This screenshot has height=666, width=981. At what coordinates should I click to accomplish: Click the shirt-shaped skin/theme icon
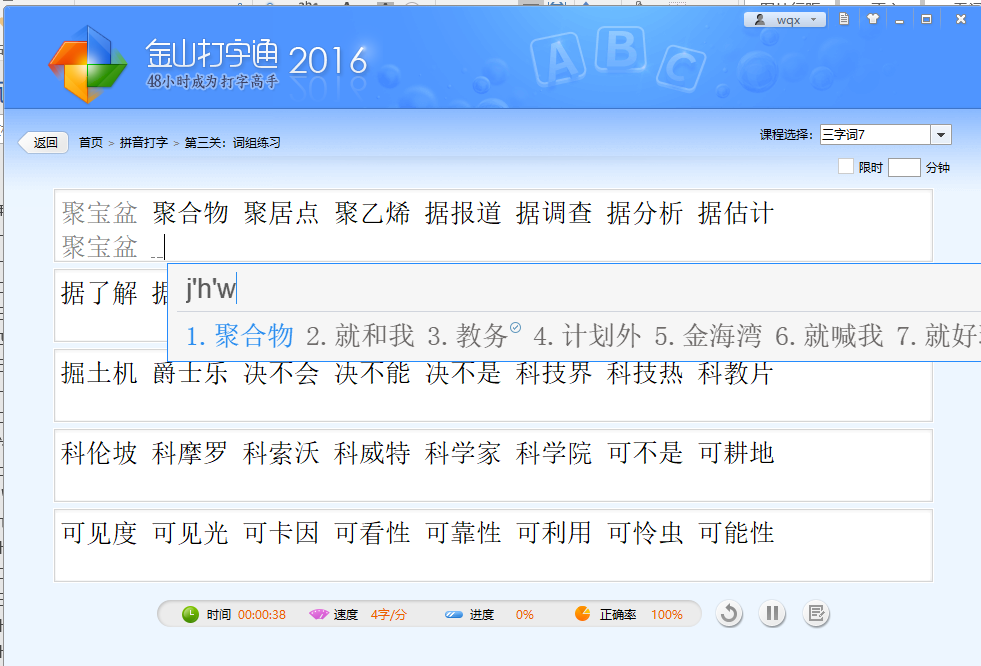coord(873,18)
